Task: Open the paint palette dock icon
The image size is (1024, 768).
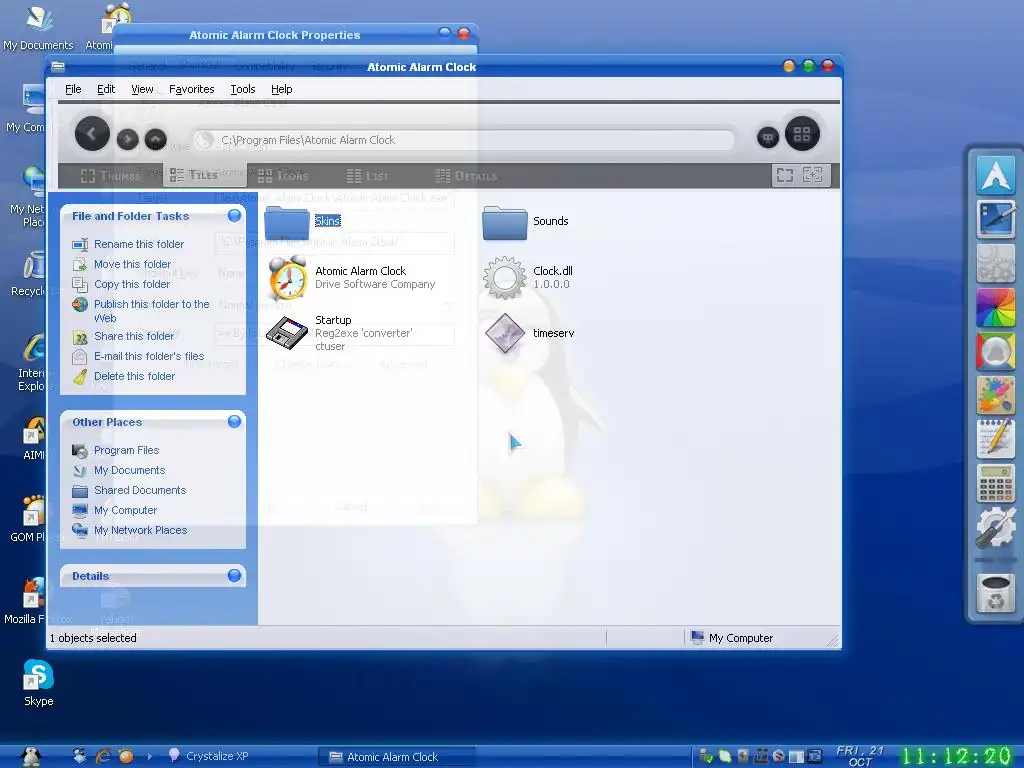Action: [x=995, y=395]
